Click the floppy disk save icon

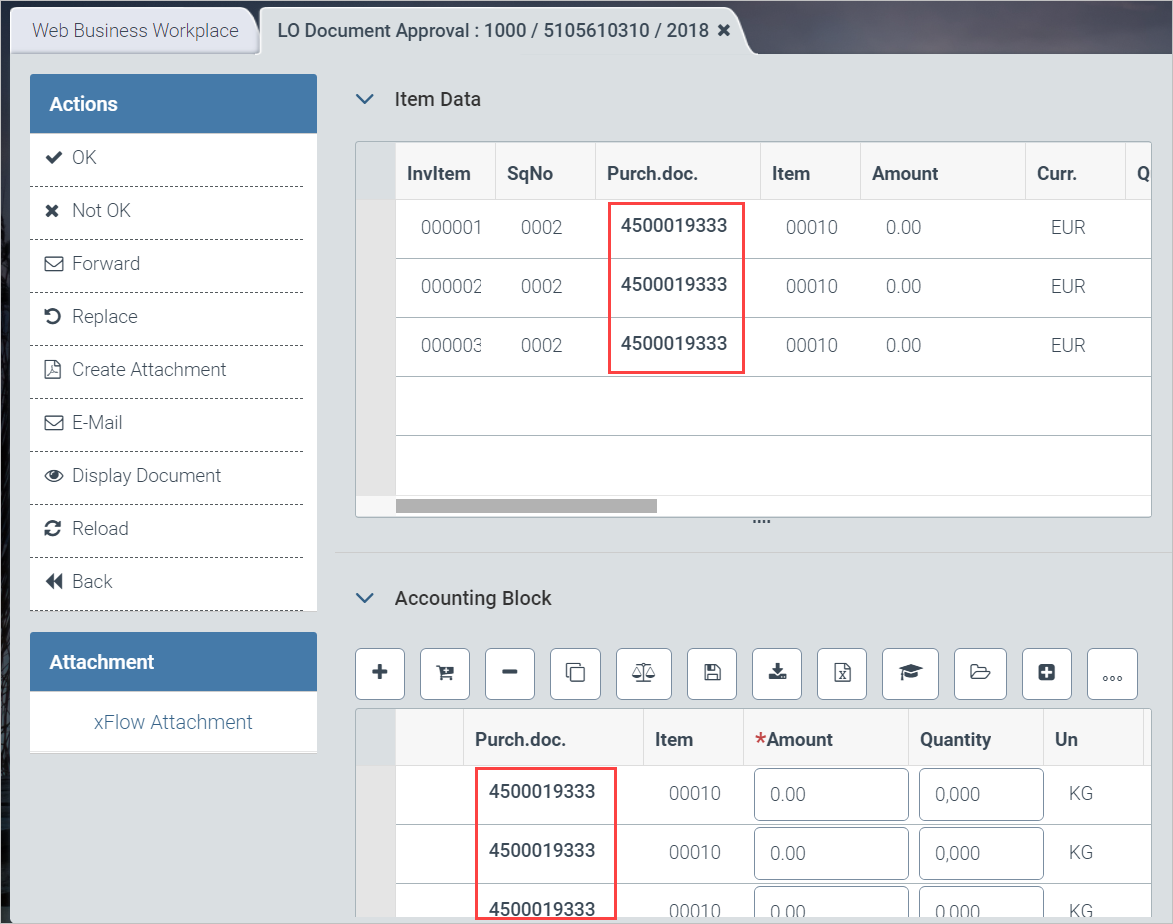pyautogui.click(x=712, y=673)
